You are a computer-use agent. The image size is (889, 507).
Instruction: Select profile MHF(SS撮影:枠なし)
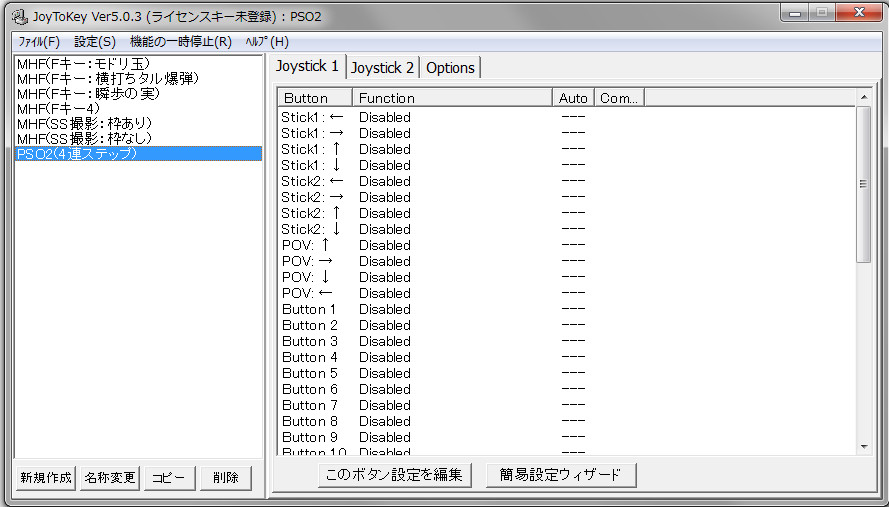tap(138, 138)
